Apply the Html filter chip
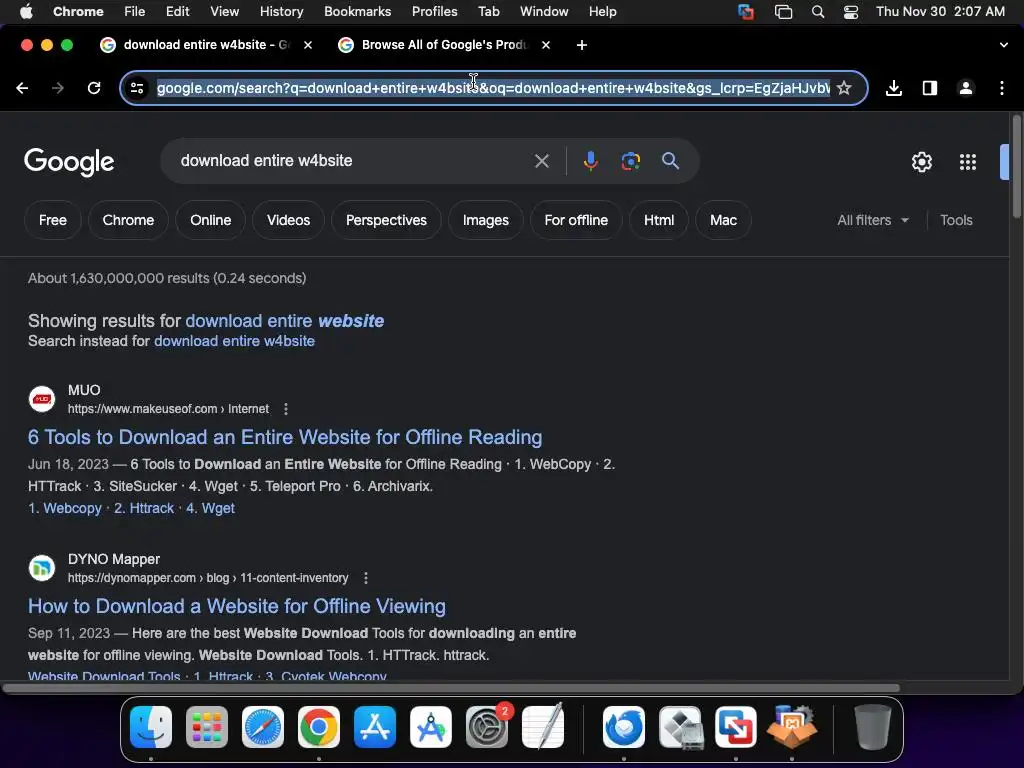This screenshot has width=1024, height=768. [658, 220]
